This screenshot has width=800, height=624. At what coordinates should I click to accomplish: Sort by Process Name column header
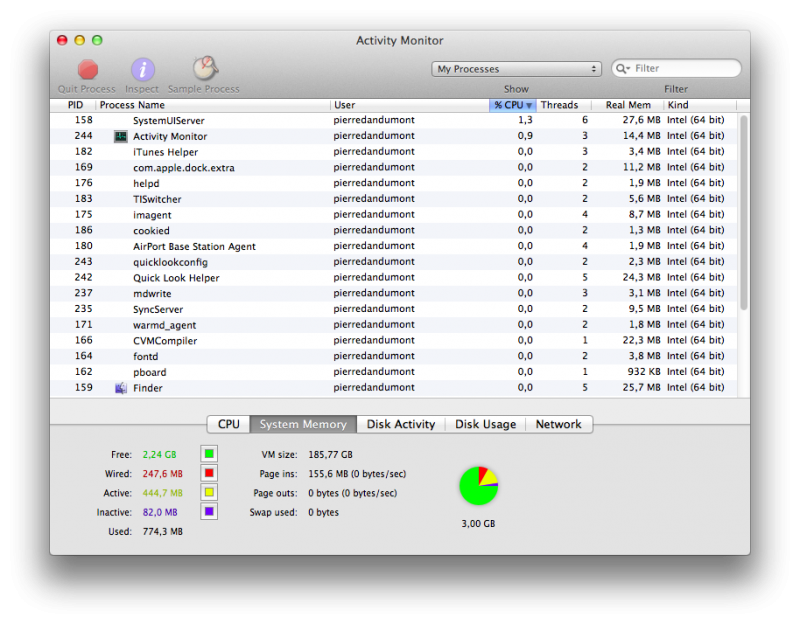click(x=213, y=105)
